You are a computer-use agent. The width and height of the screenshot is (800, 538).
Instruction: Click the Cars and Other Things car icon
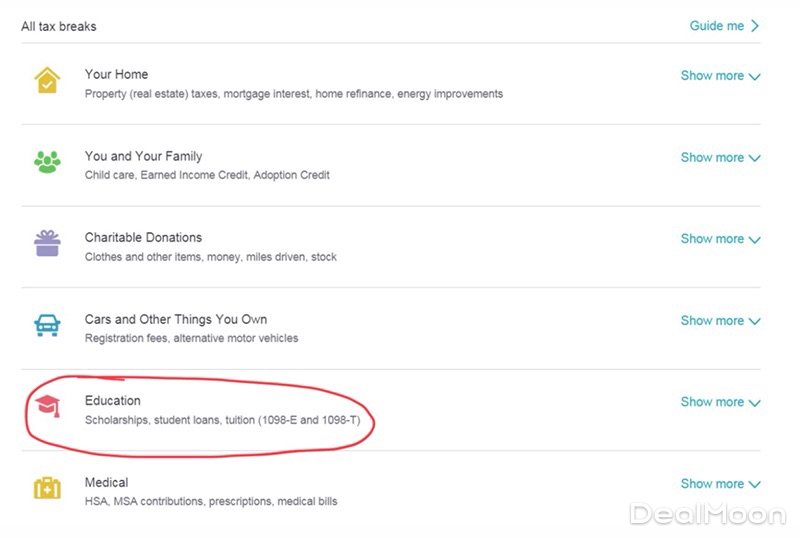[47, 326]
